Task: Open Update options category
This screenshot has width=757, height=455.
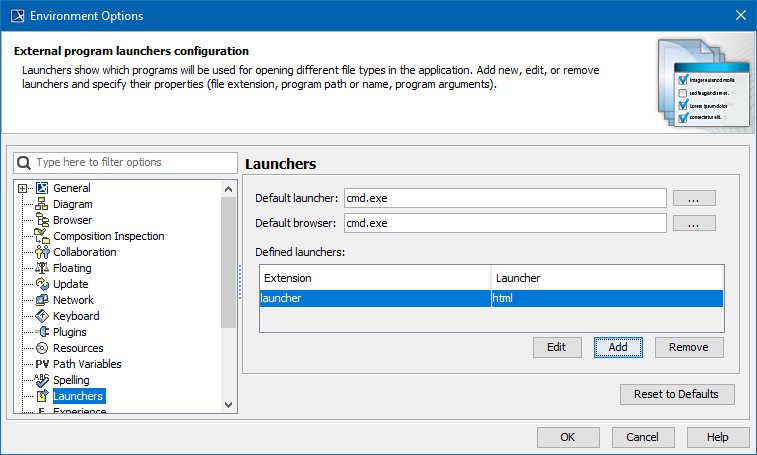Action: coord(70,284)
